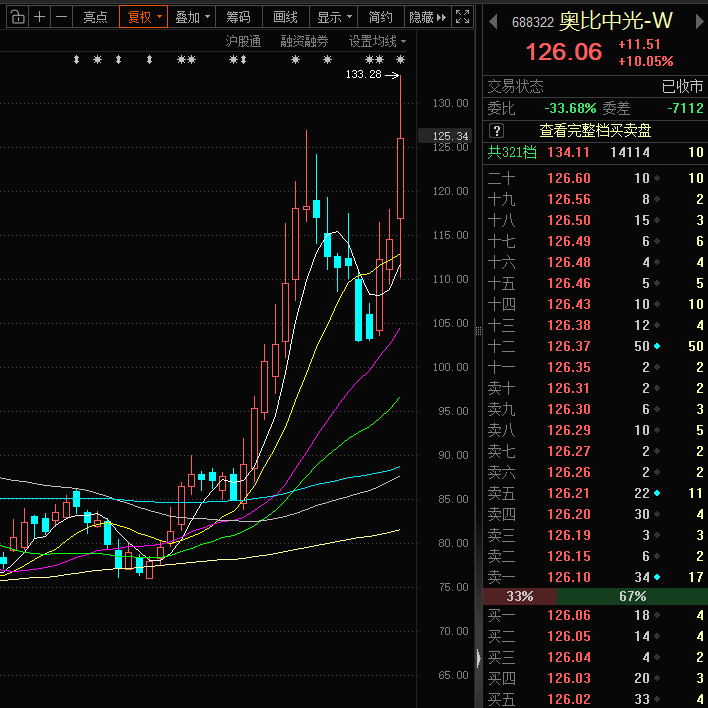Zoom in the K-line chart with the plus icon
708x708 pixels.
(40, 17)
